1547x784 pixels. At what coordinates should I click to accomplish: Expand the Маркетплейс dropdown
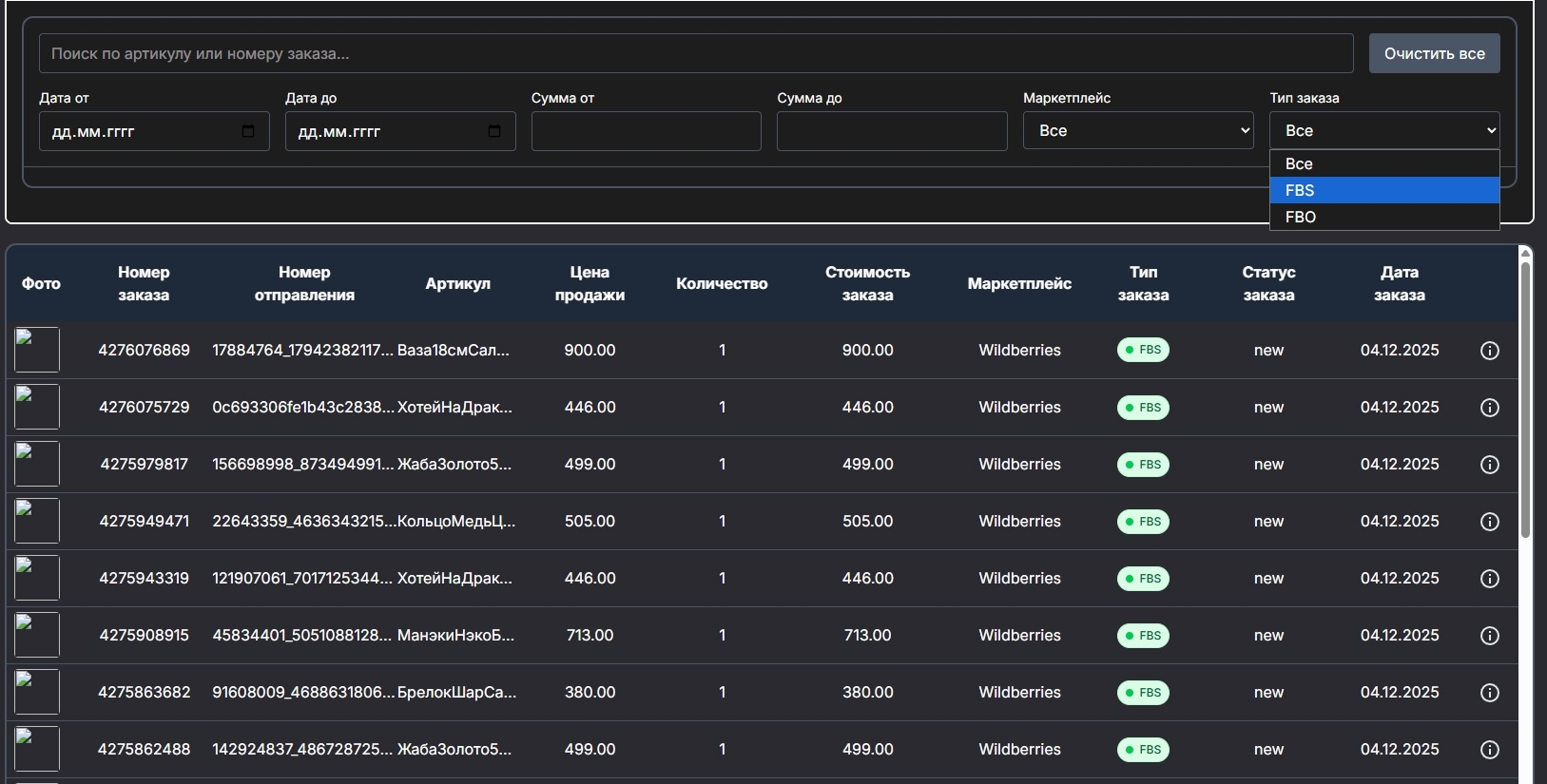1138,130
